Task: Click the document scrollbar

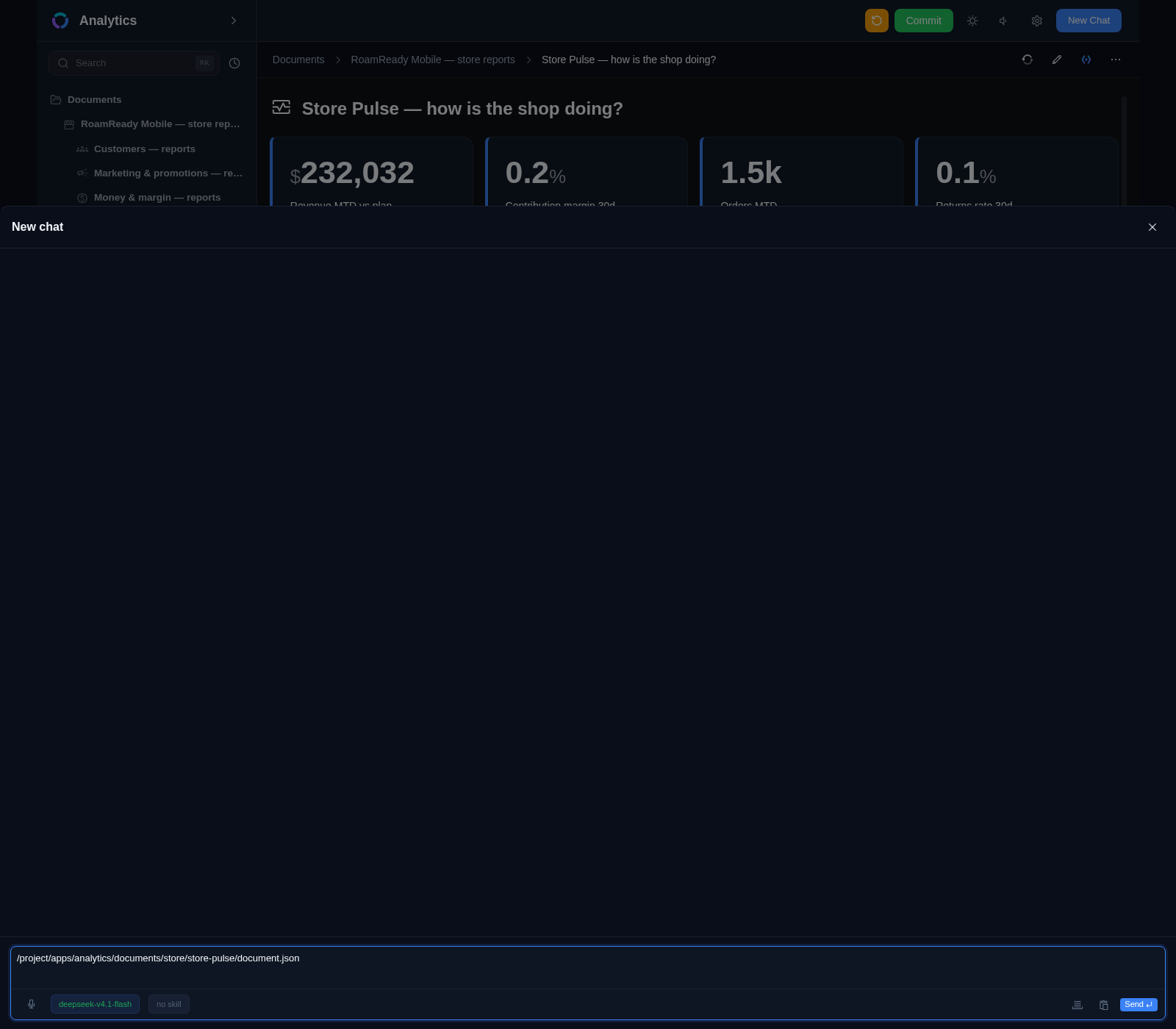Action: [x=1125, y=151]
